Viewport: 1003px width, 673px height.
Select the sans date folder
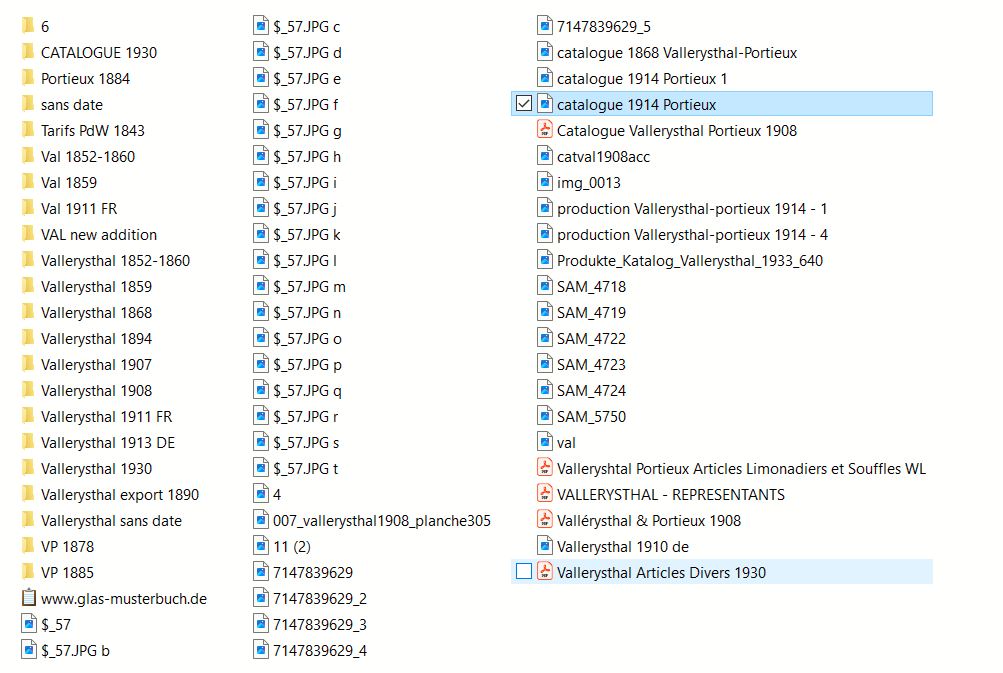click(62, 104)
